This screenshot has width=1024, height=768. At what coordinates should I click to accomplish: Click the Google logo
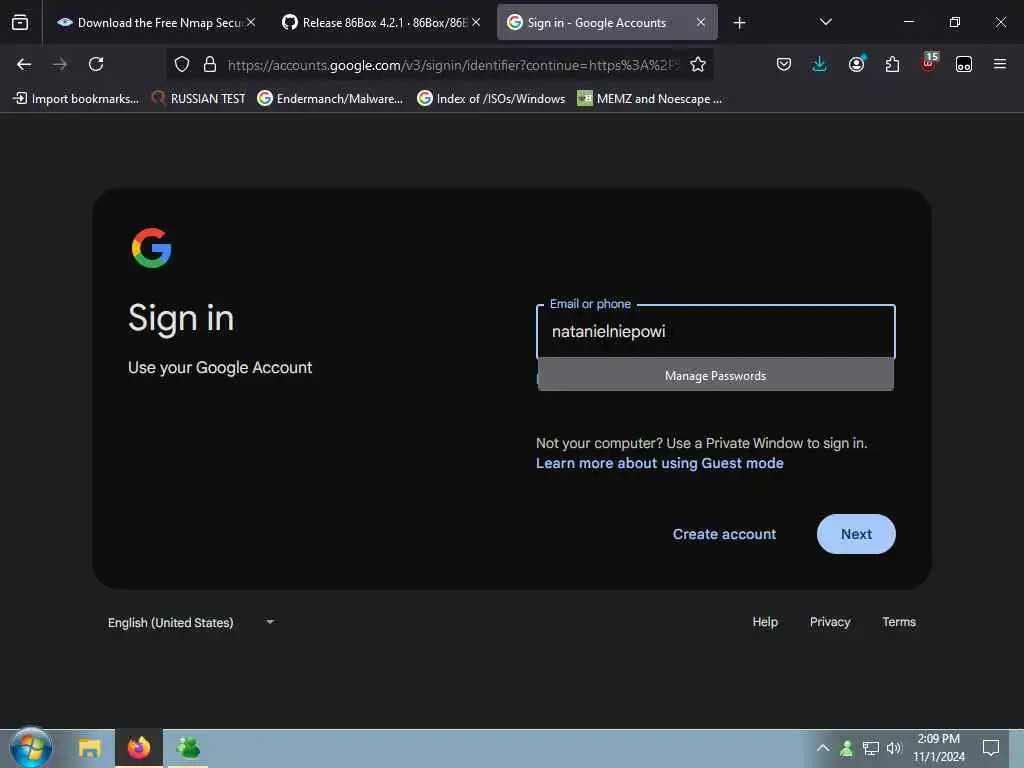coord(152,248)
